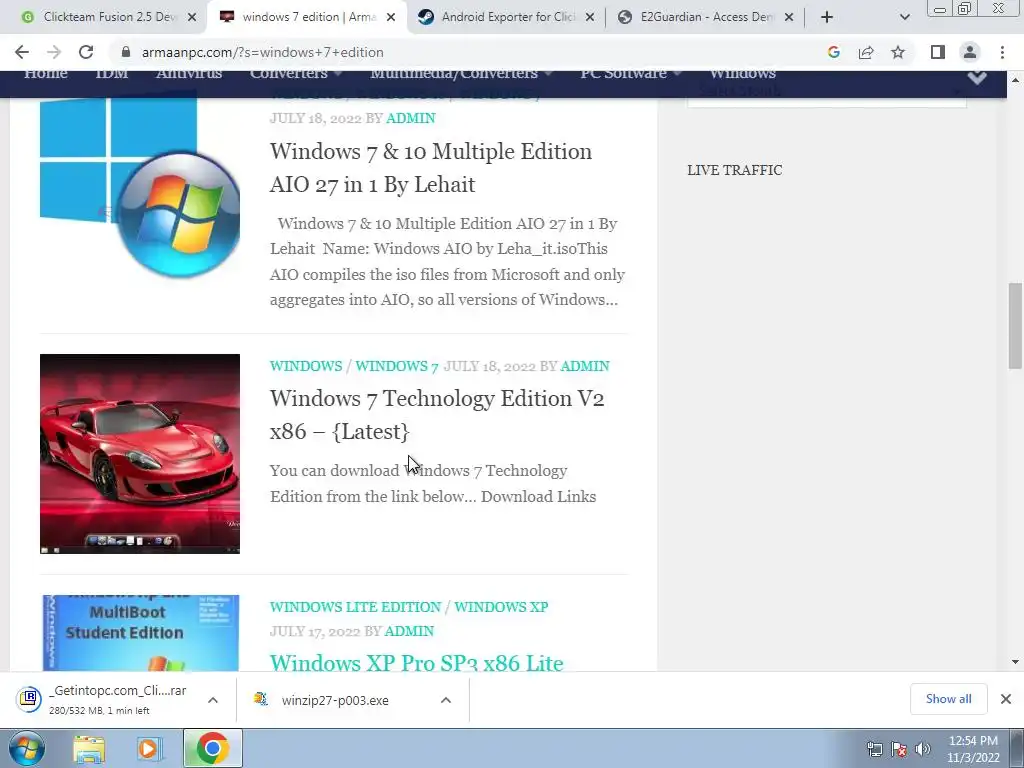Click the page vertical scrollbar thumb
1024x768 pixels.
point(1015,325)
